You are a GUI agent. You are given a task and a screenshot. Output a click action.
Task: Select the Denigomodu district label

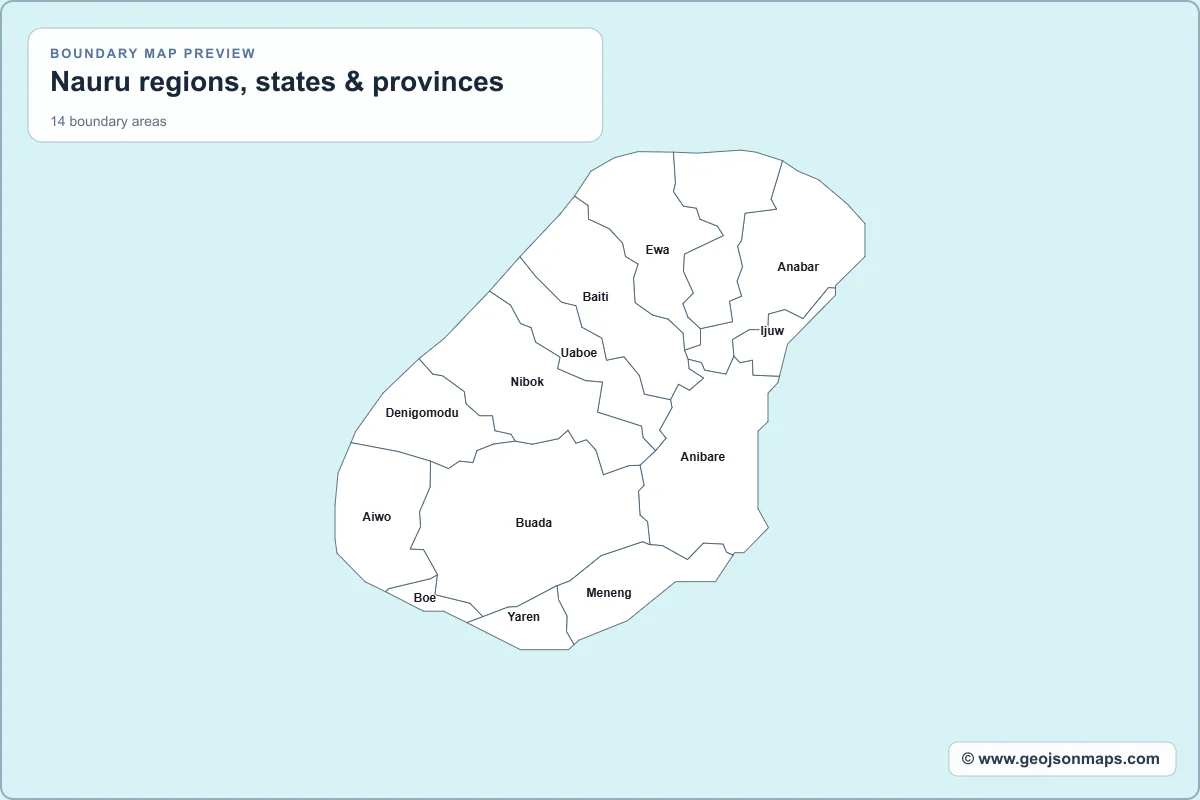click(x=422, y=413)
